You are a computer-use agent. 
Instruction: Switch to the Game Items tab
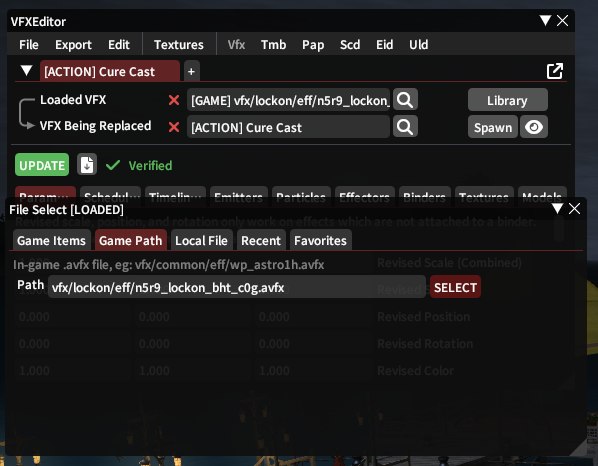pos(51,240)
